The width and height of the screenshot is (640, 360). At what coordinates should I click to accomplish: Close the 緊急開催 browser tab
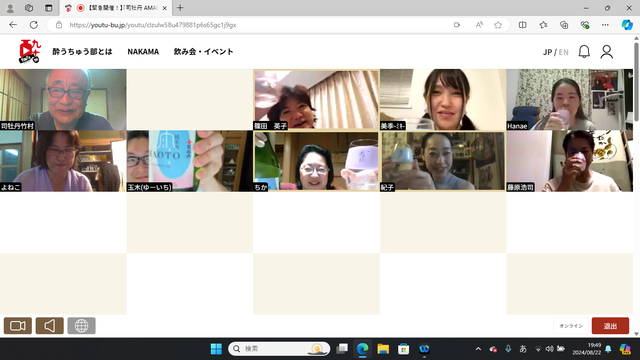[x=164, y=8]
